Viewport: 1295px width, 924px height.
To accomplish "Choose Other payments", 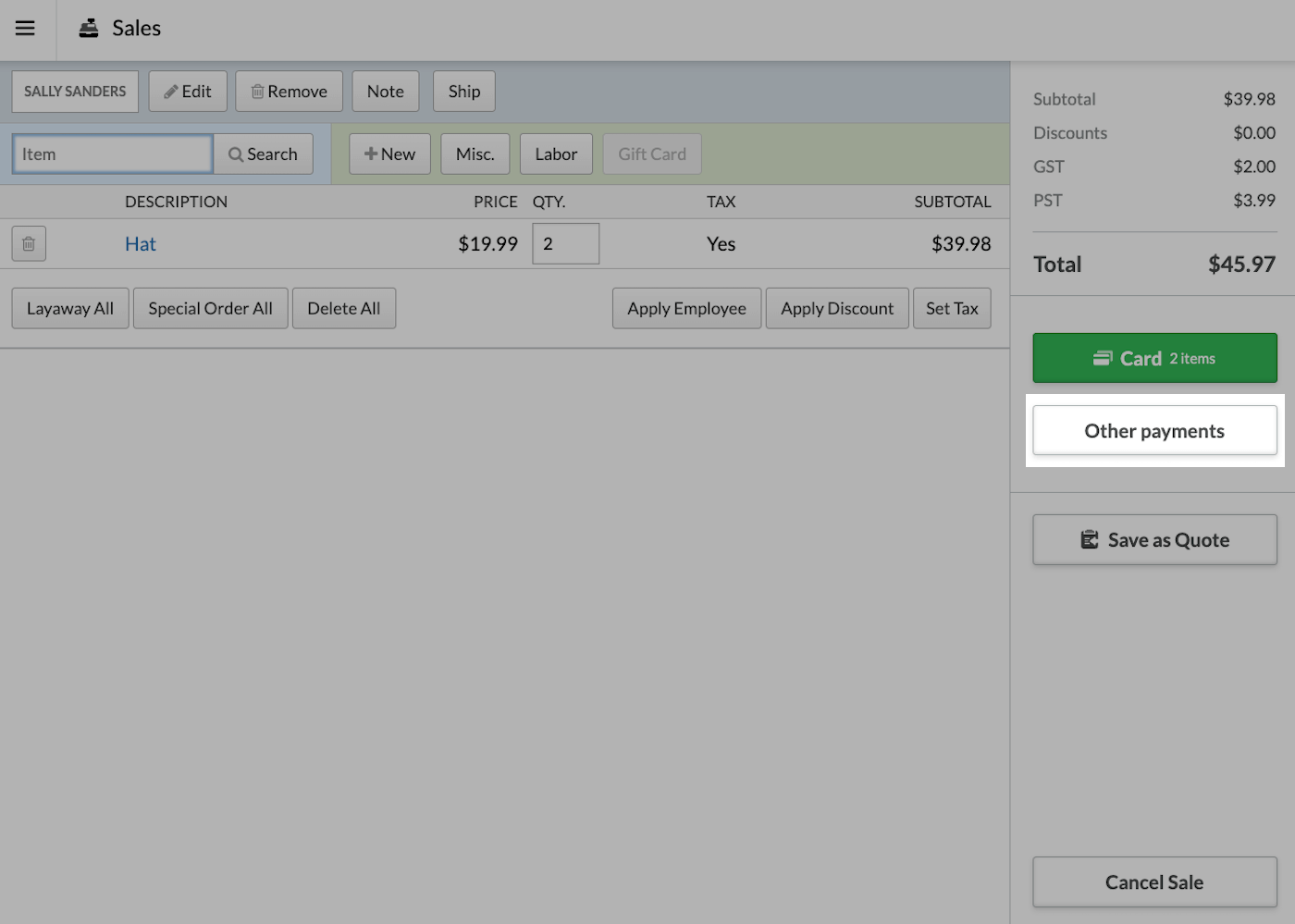I will click(1154, 431).
